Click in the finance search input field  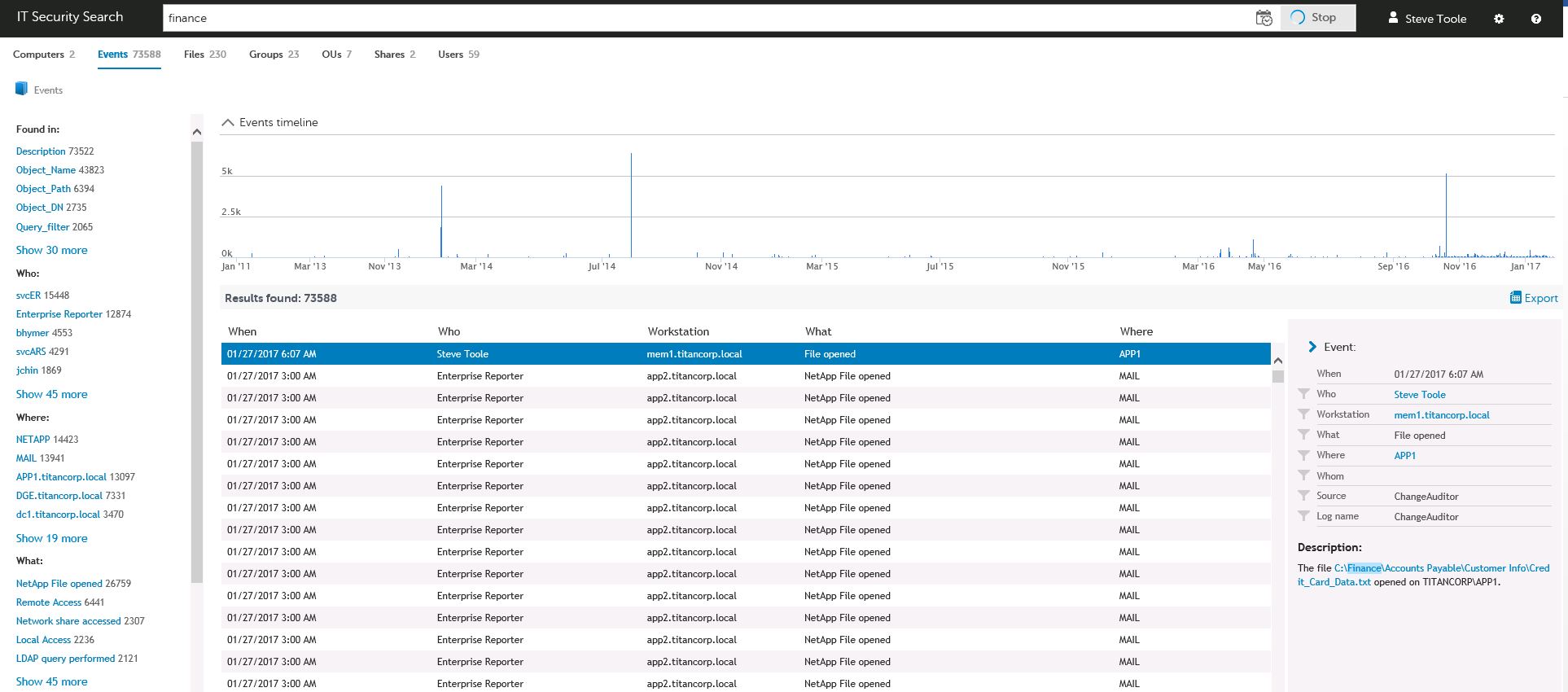pos(700,18)
